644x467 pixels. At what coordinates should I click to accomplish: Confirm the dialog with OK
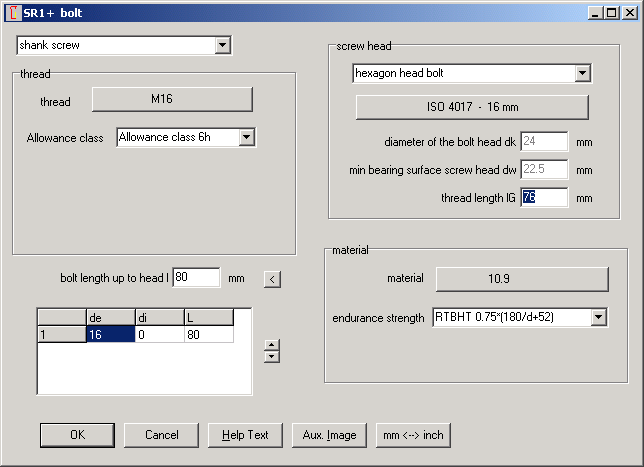(x=77, y=435)
